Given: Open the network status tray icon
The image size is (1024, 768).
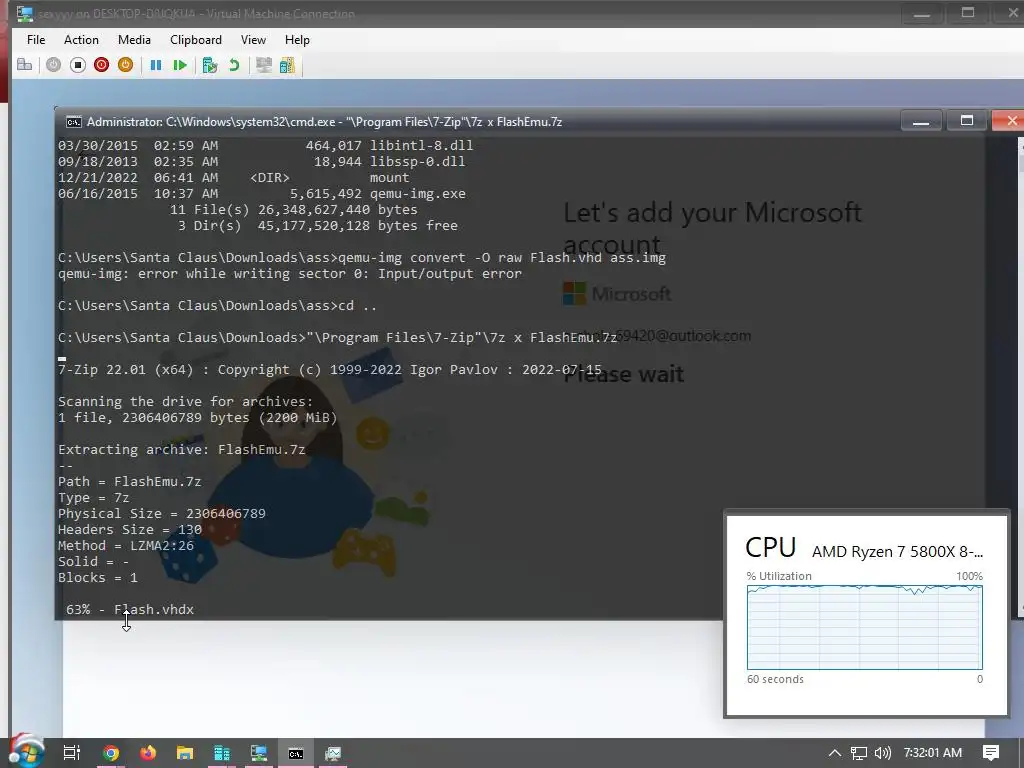Looking at the screenshot, I should (859, 753).
